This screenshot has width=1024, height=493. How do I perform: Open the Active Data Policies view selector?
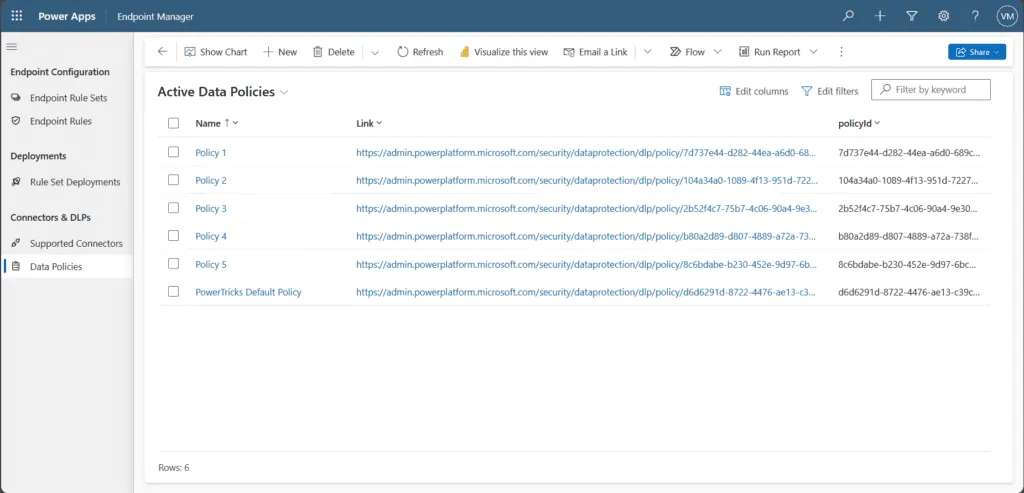(223, 92)
